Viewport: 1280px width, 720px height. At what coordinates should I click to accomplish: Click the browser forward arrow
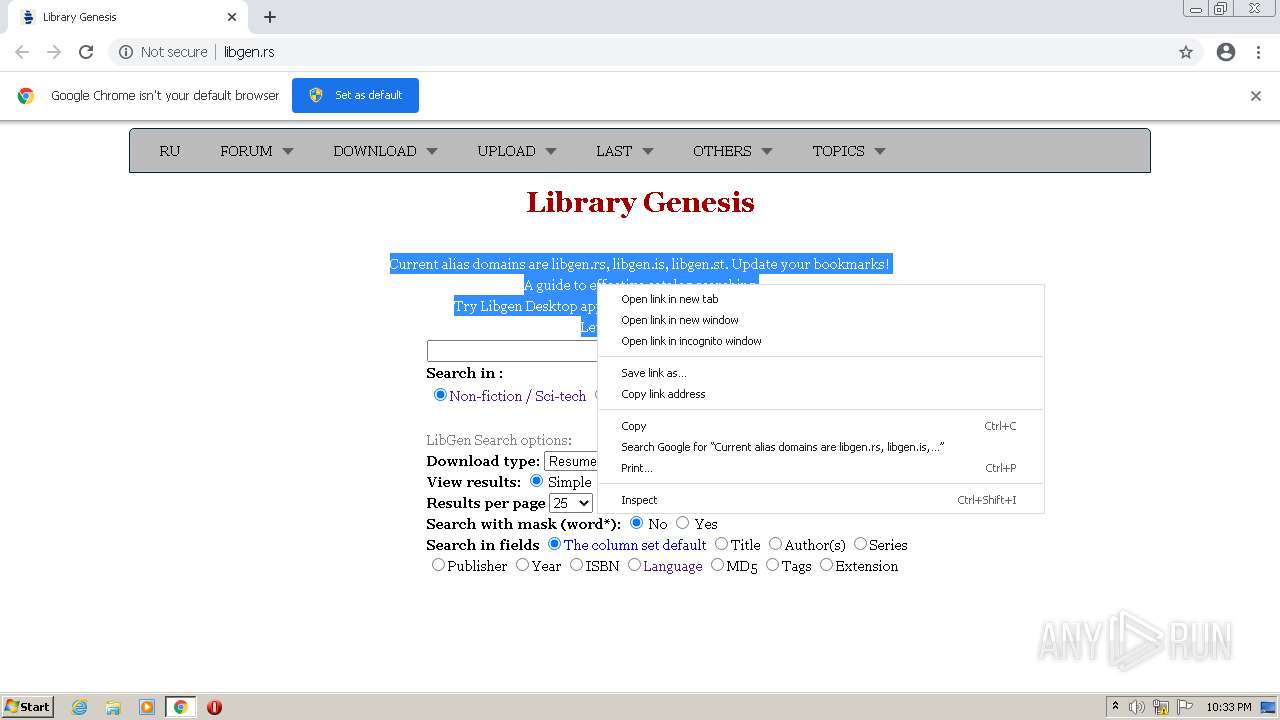pos(54,52)
